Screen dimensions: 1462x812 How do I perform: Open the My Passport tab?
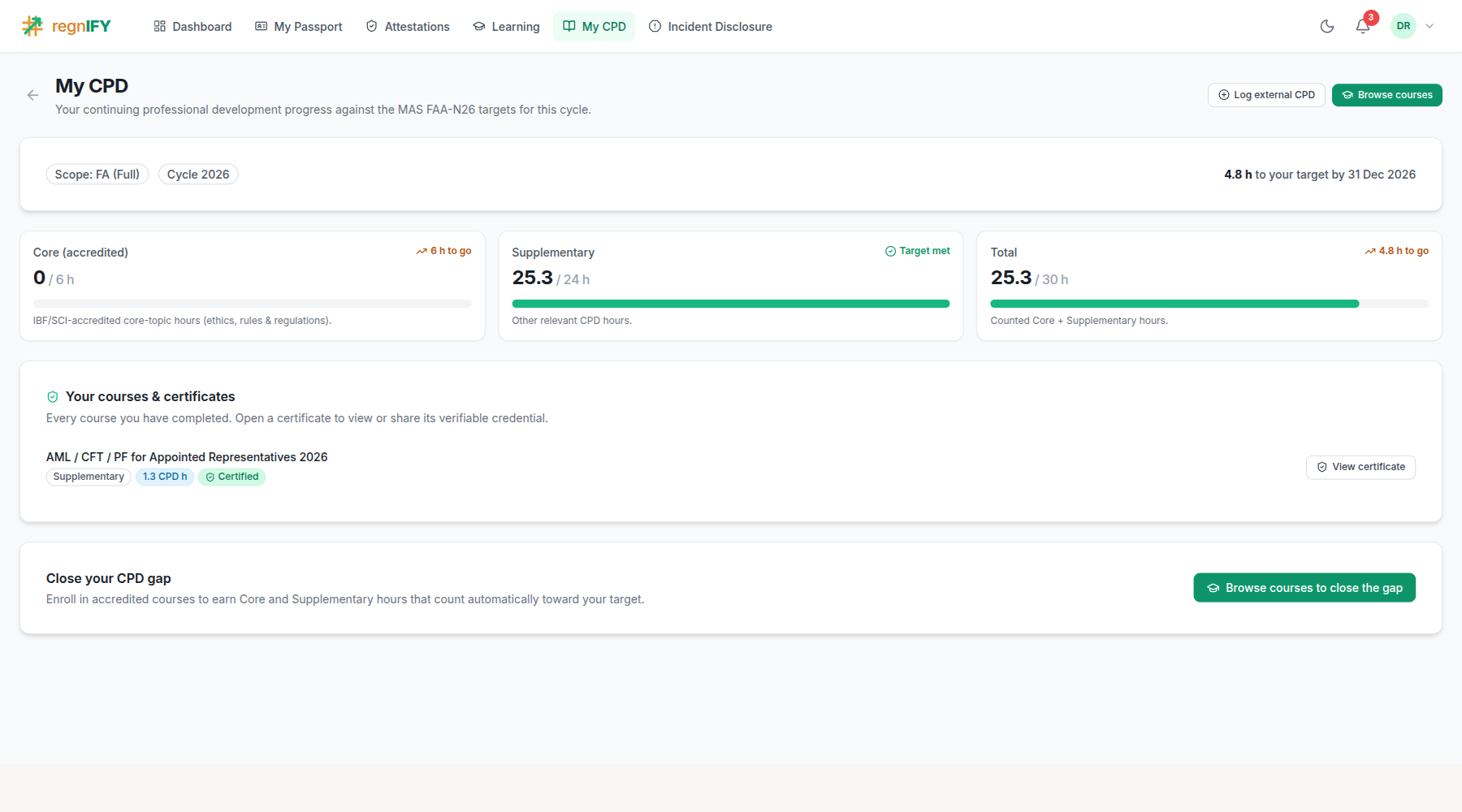coord(299,26)
